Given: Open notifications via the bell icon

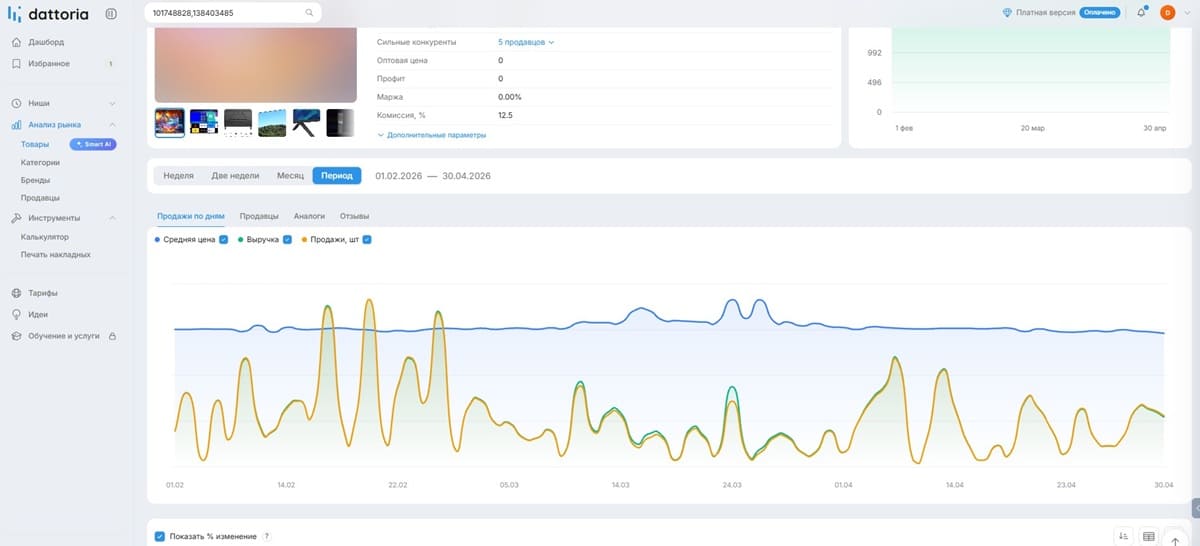Looking at the screenshot, I should [x=1141, y=13].
